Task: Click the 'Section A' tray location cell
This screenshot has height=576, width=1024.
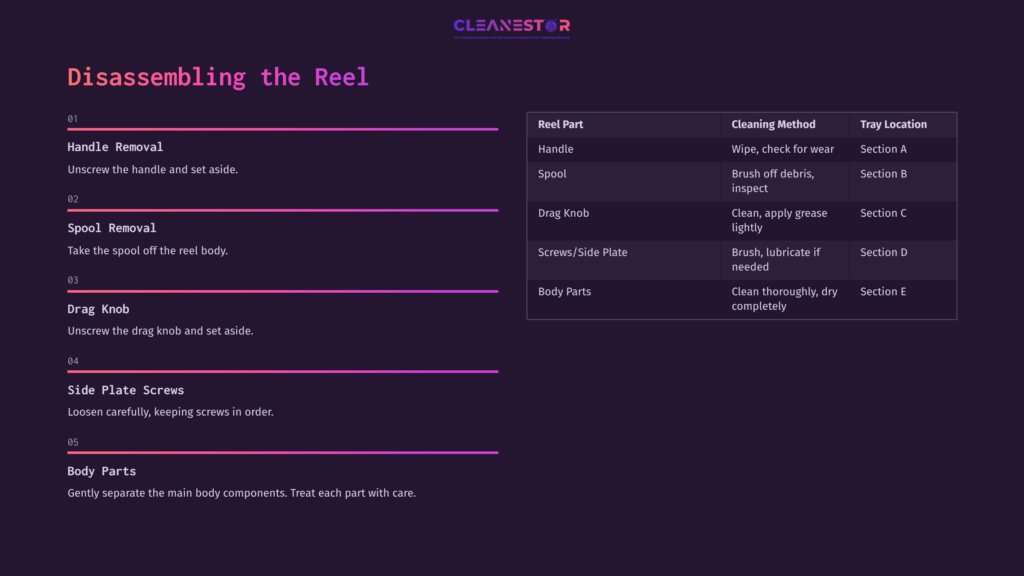Action: pyautogui.click(x=883, y=149)
